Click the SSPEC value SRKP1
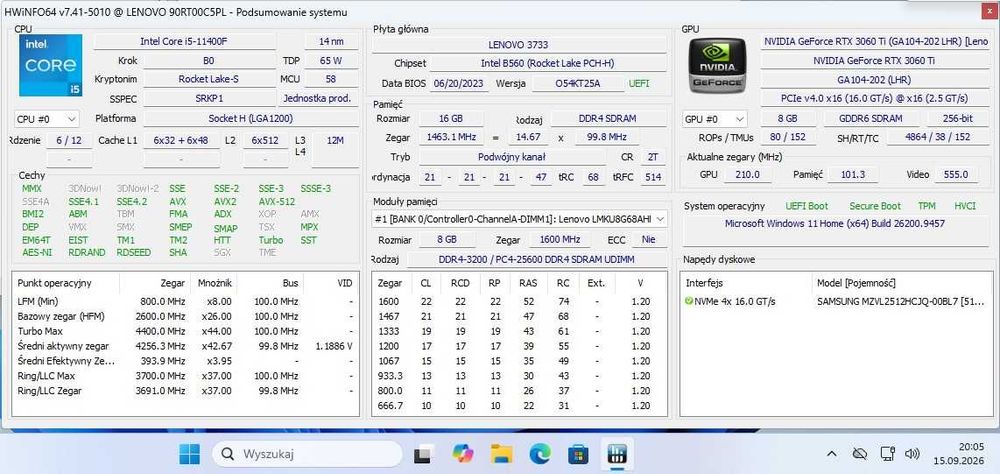This screenshot has height=474, width=1000. coord(209,99)
